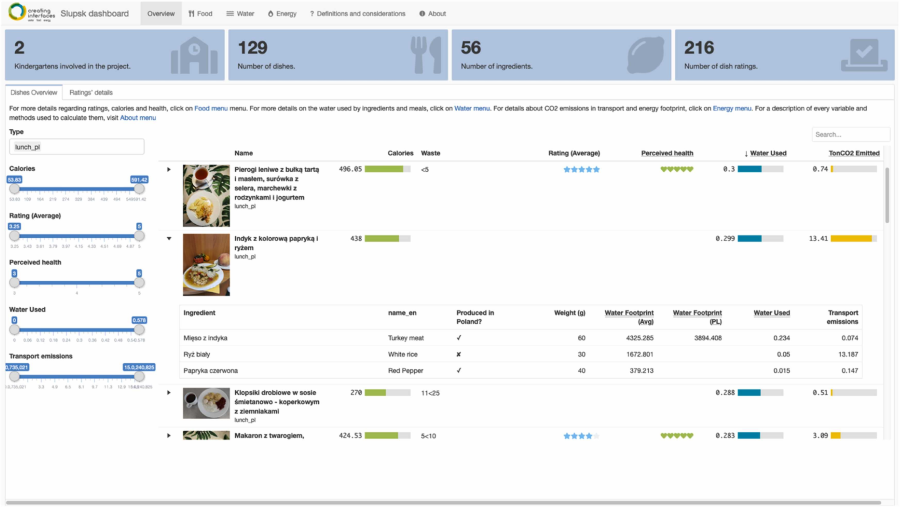Expand the Pierogi leniwe dish row
Image resolution: width=900 pixels, height=507 pixels.
pos(169,170)
